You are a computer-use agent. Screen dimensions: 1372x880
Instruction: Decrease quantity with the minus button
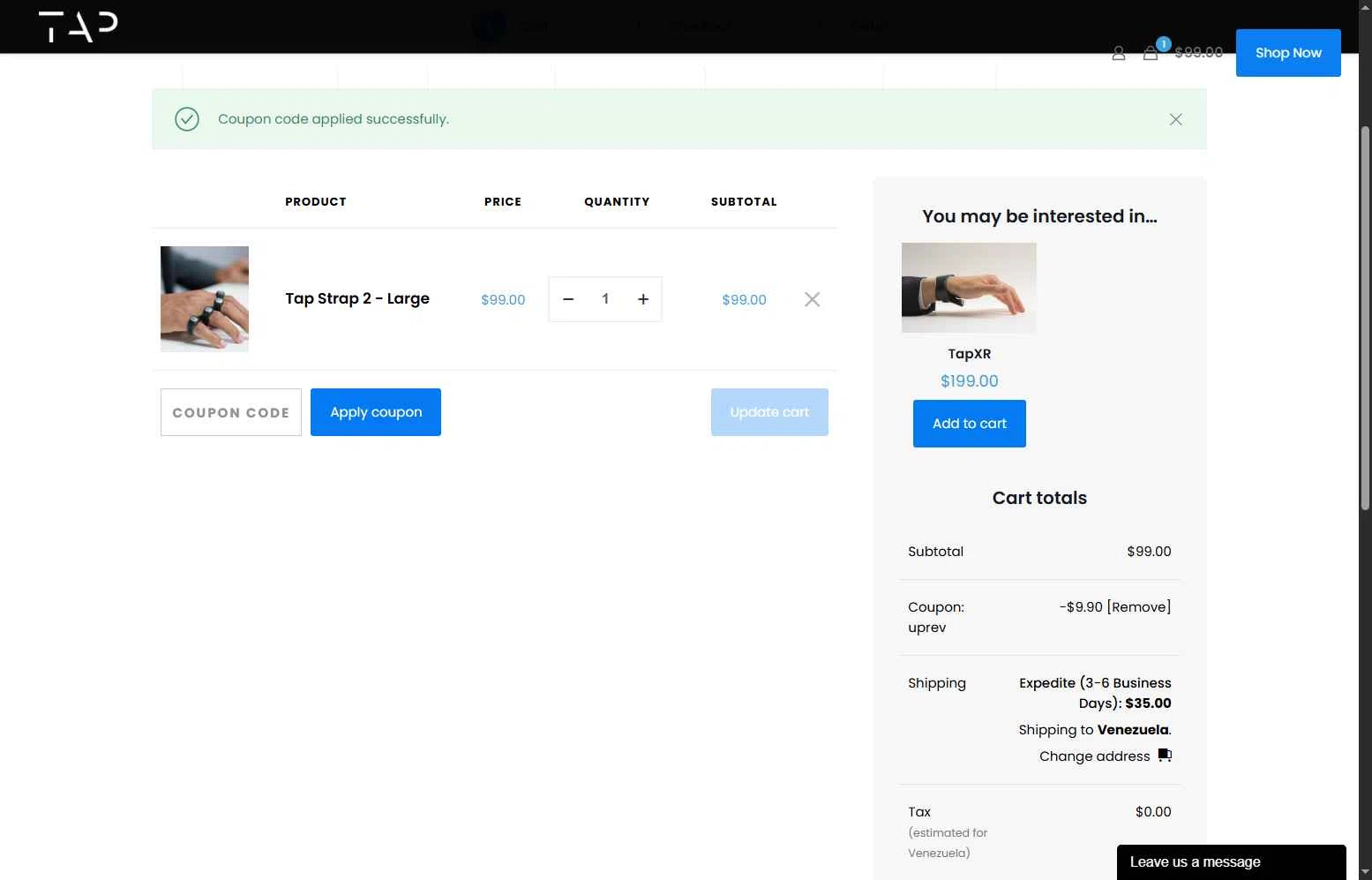pyautogui.click(x=568, y=299)
